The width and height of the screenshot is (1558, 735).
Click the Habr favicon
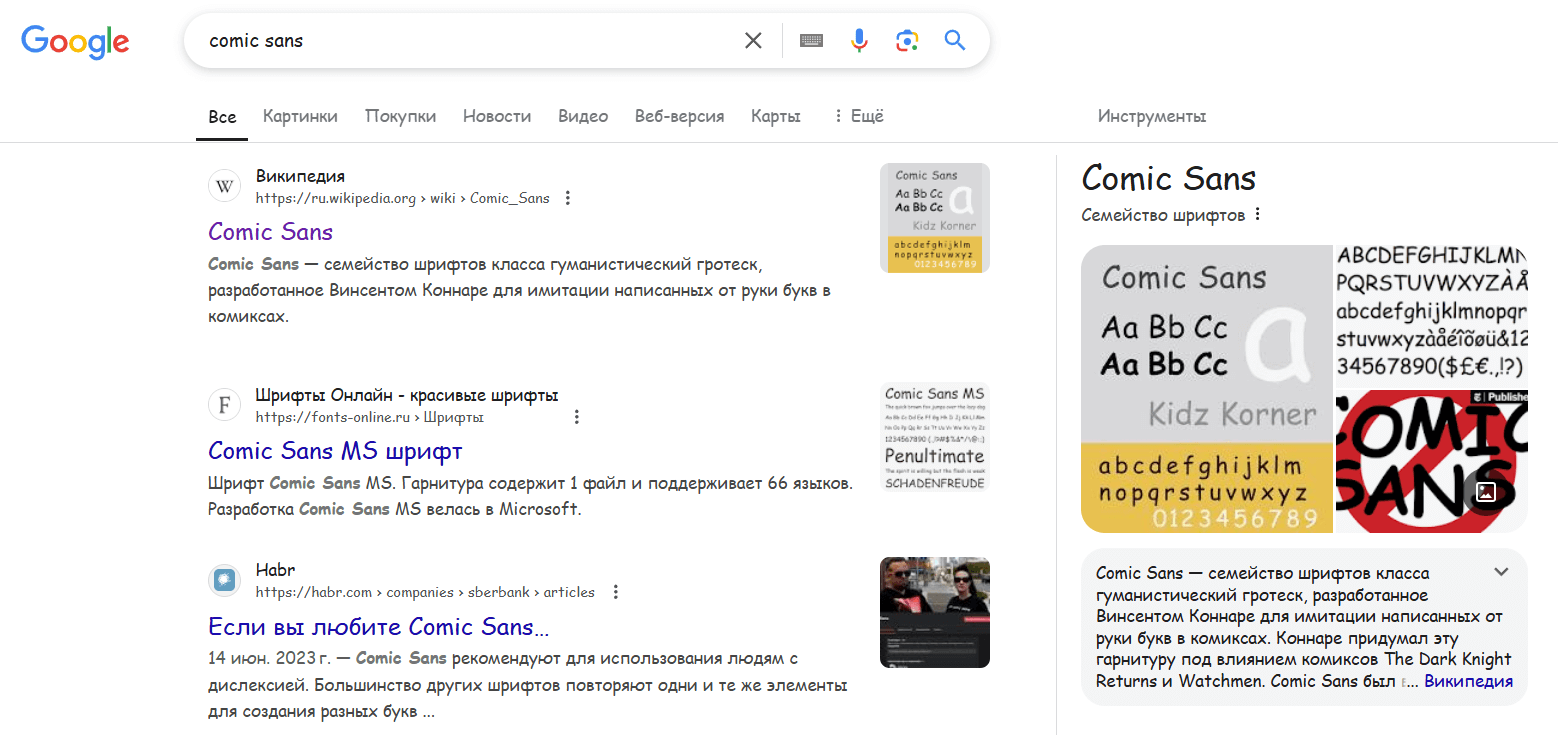[225, 581]
